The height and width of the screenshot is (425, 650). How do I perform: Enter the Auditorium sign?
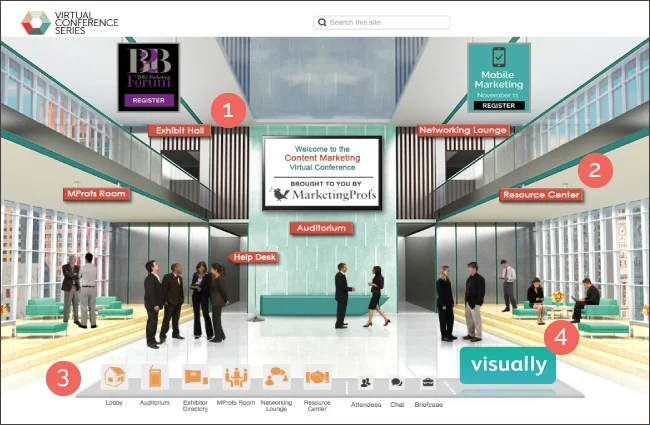[x=321, y=228]
